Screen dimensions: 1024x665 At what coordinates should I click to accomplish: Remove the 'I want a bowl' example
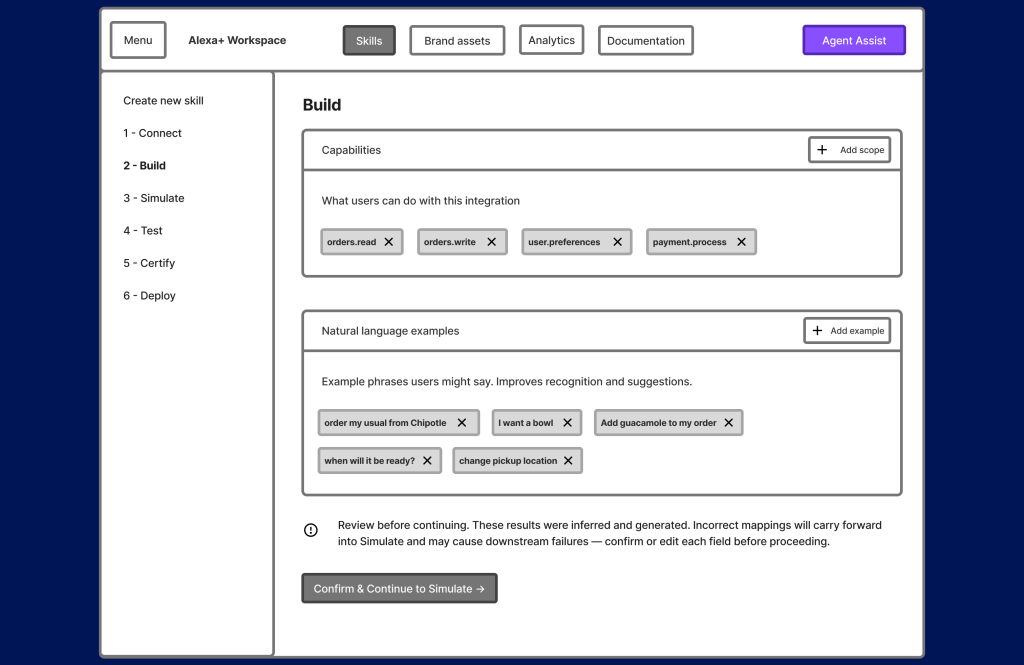pyautogui.click(x=567, y=423)
